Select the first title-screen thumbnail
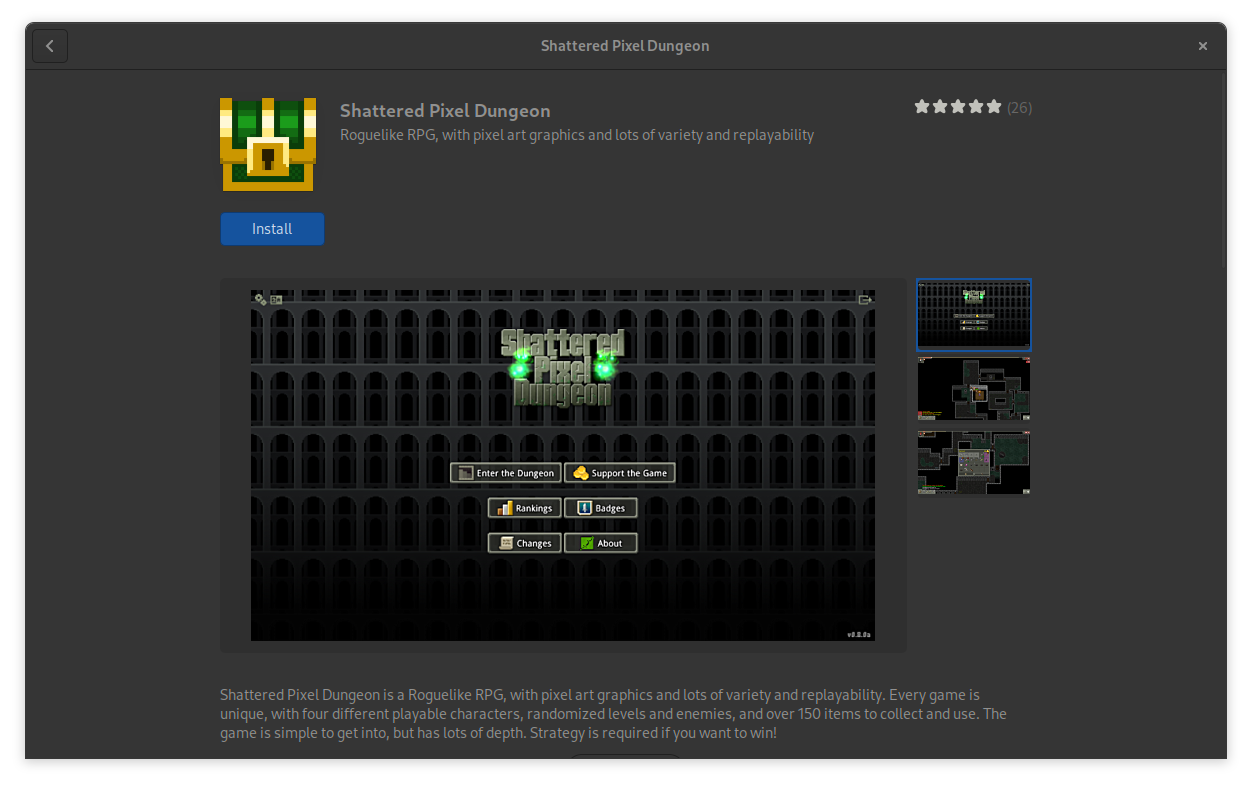 tap(974, 314)
